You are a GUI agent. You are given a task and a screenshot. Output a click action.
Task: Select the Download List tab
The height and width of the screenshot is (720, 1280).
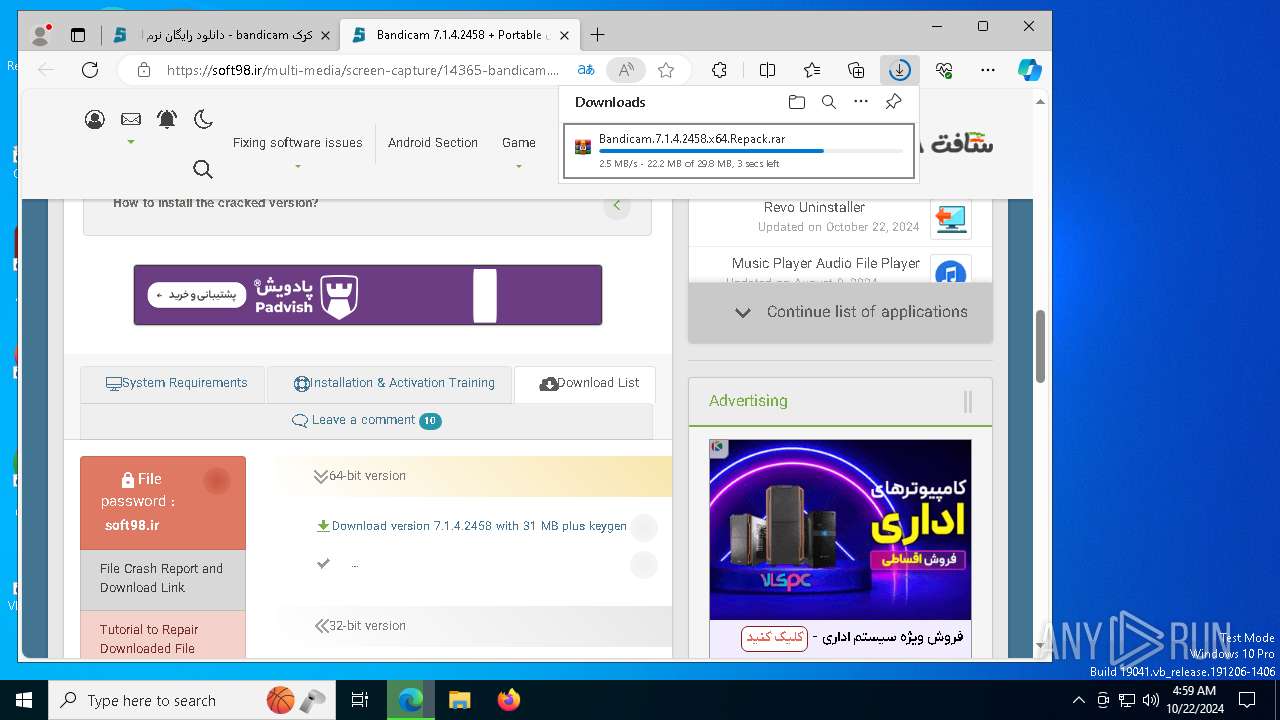tap(585, 384)
